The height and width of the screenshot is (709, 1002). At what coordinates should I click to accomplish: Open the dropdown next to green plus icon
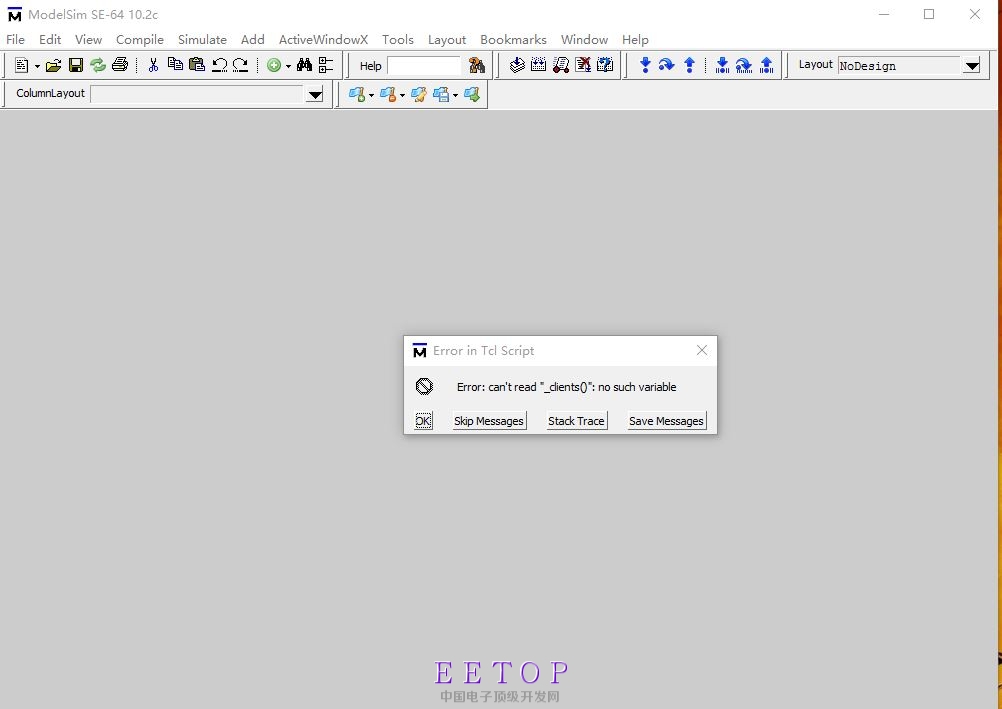pos(288,66)
